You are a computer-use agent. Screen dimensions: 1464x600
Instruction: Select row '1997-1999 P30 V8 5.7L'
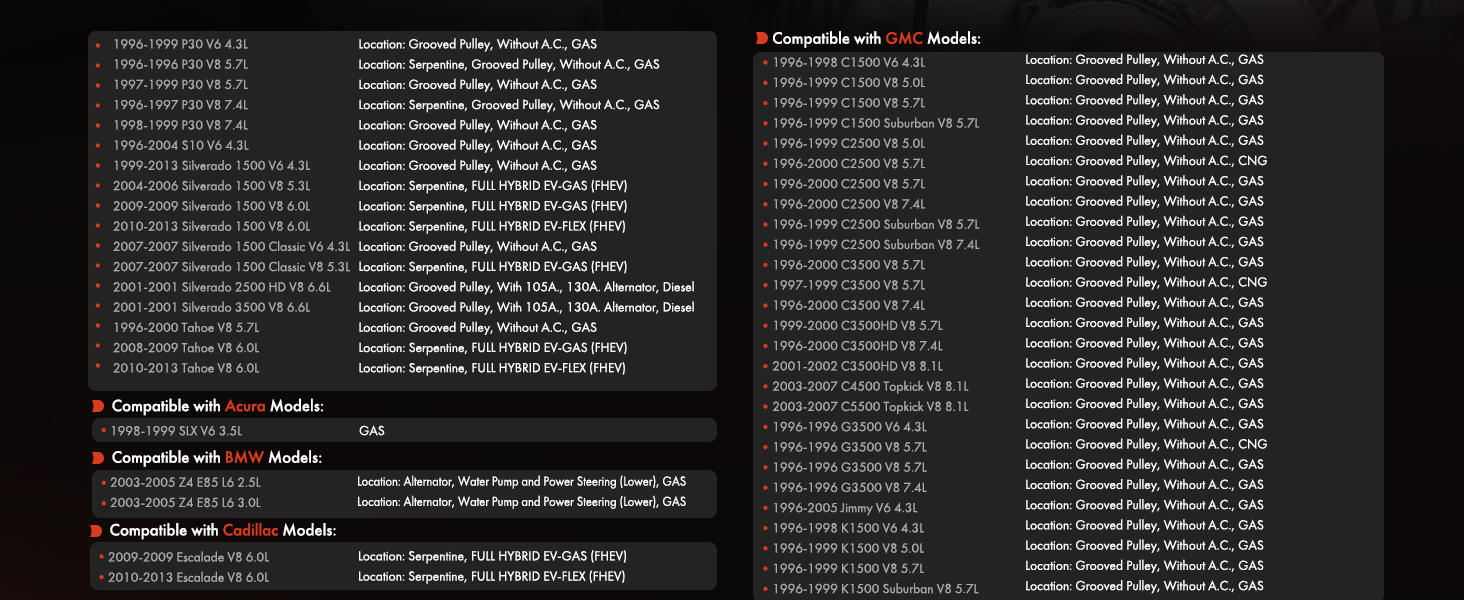[x=180, y=85]
